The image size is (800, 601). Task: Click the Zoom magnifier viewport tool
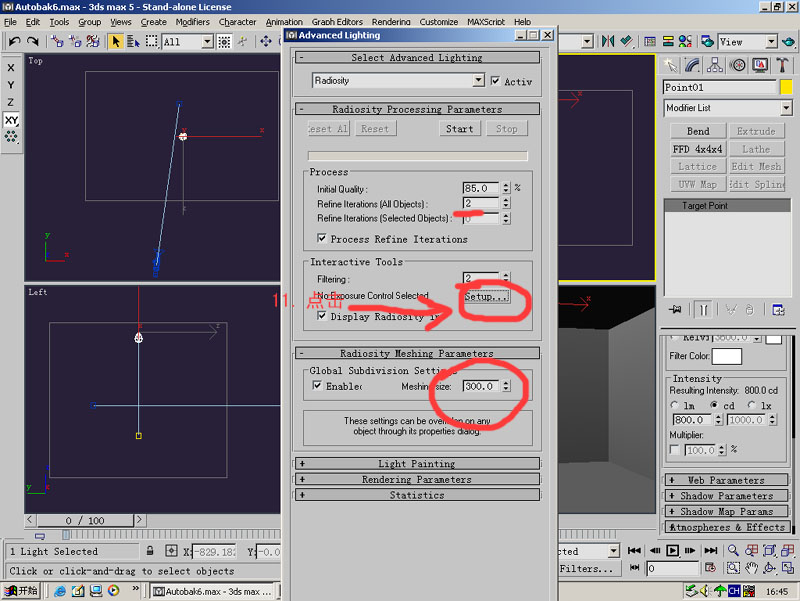[733, 550]
